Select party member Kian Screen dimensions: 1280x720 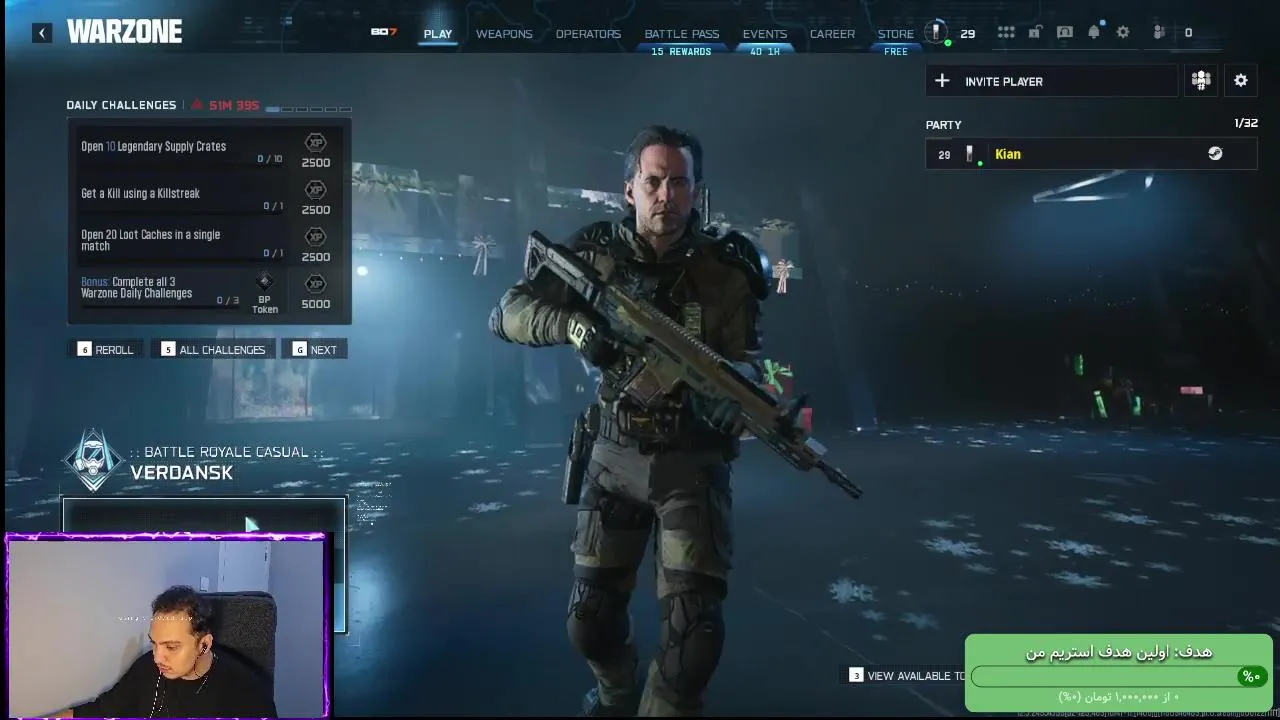(1091, 154)
